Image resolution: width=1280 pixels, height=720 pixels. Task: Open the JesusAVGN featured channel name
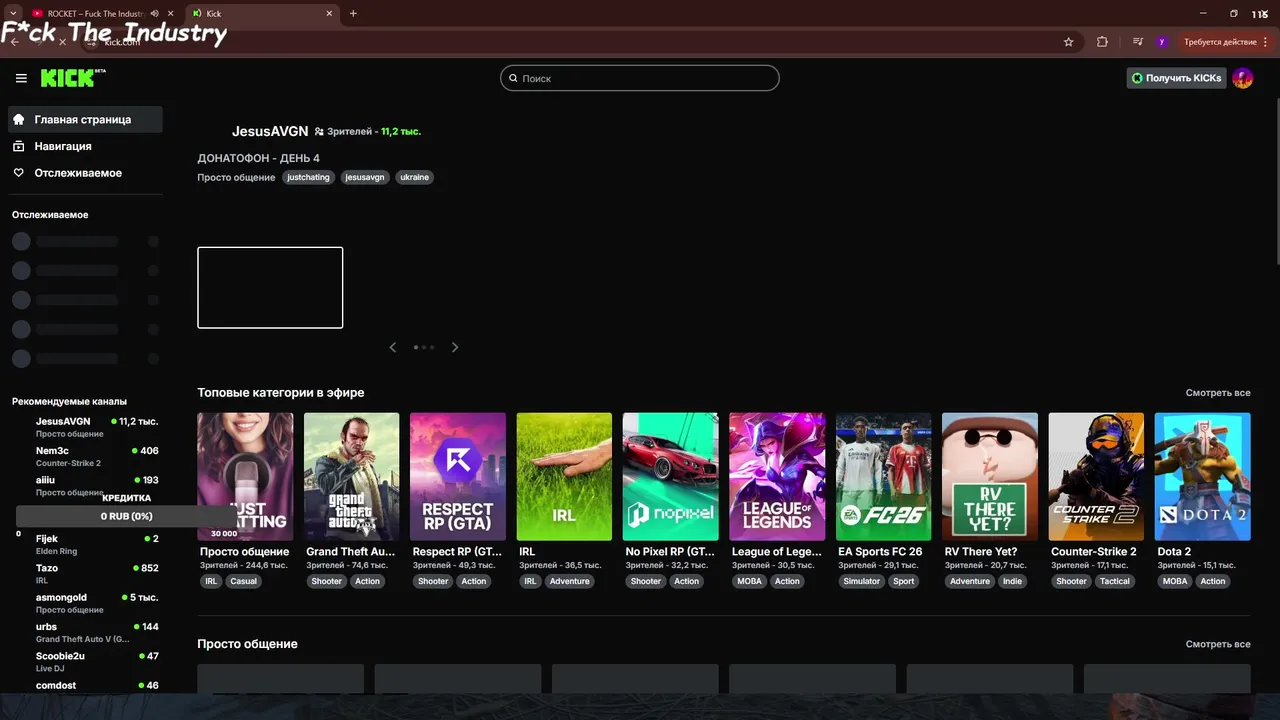[270, 131]
